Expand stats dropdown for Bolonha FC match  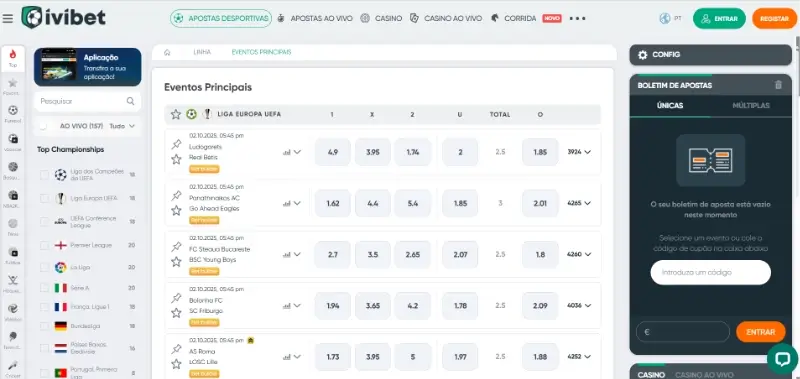292,306
